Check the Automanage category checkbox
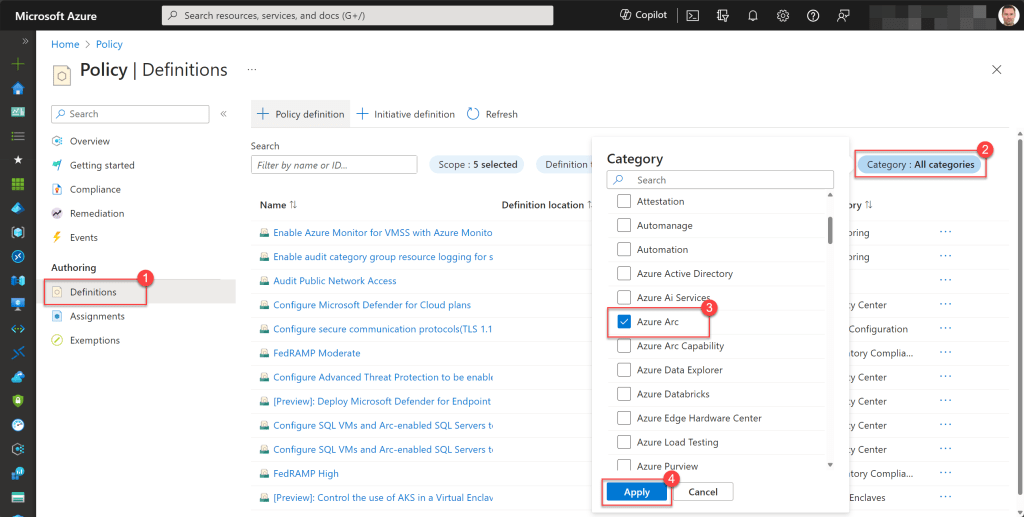This screenshot has width=1024, height=517. tap(624, 226)
